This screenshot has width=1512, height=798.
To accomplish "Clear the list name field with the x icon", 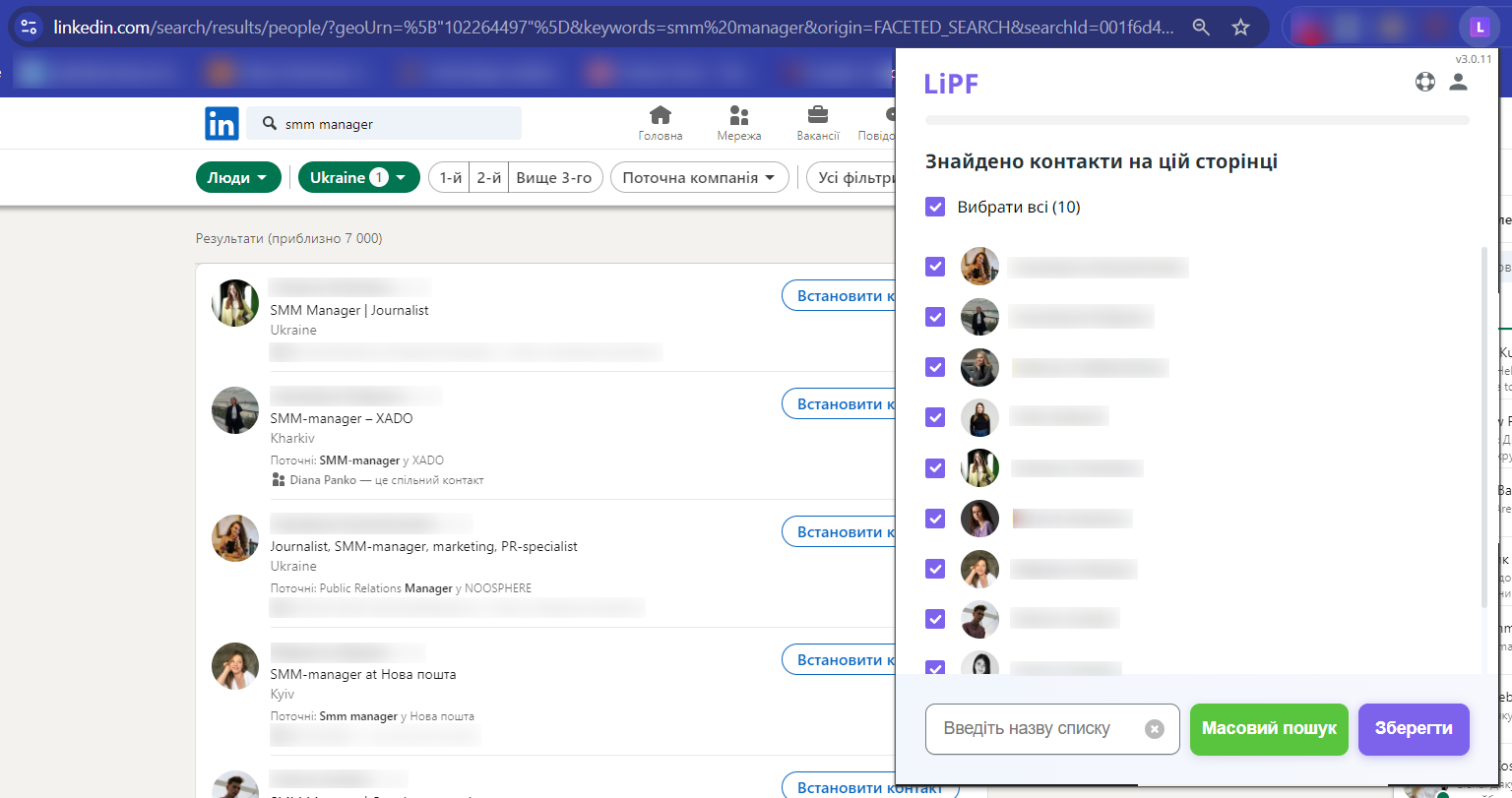I will tap(1155, 729).
